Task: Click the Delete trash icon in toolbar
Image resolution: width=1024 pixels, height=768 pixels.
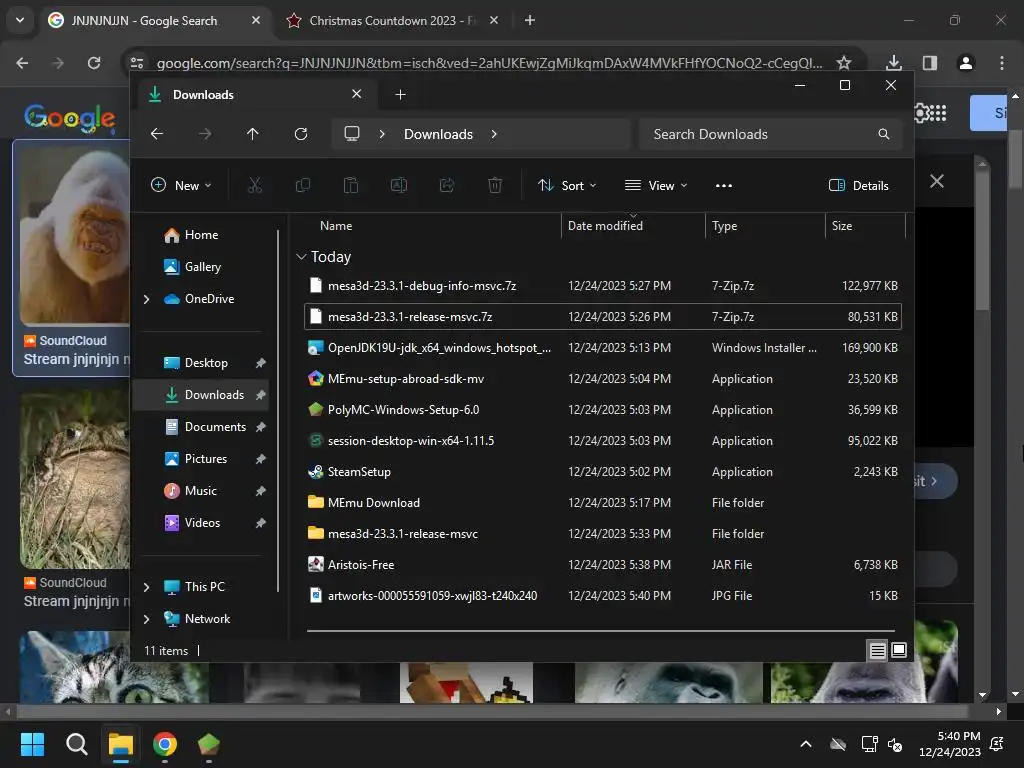Action: (x=495, y=185)
